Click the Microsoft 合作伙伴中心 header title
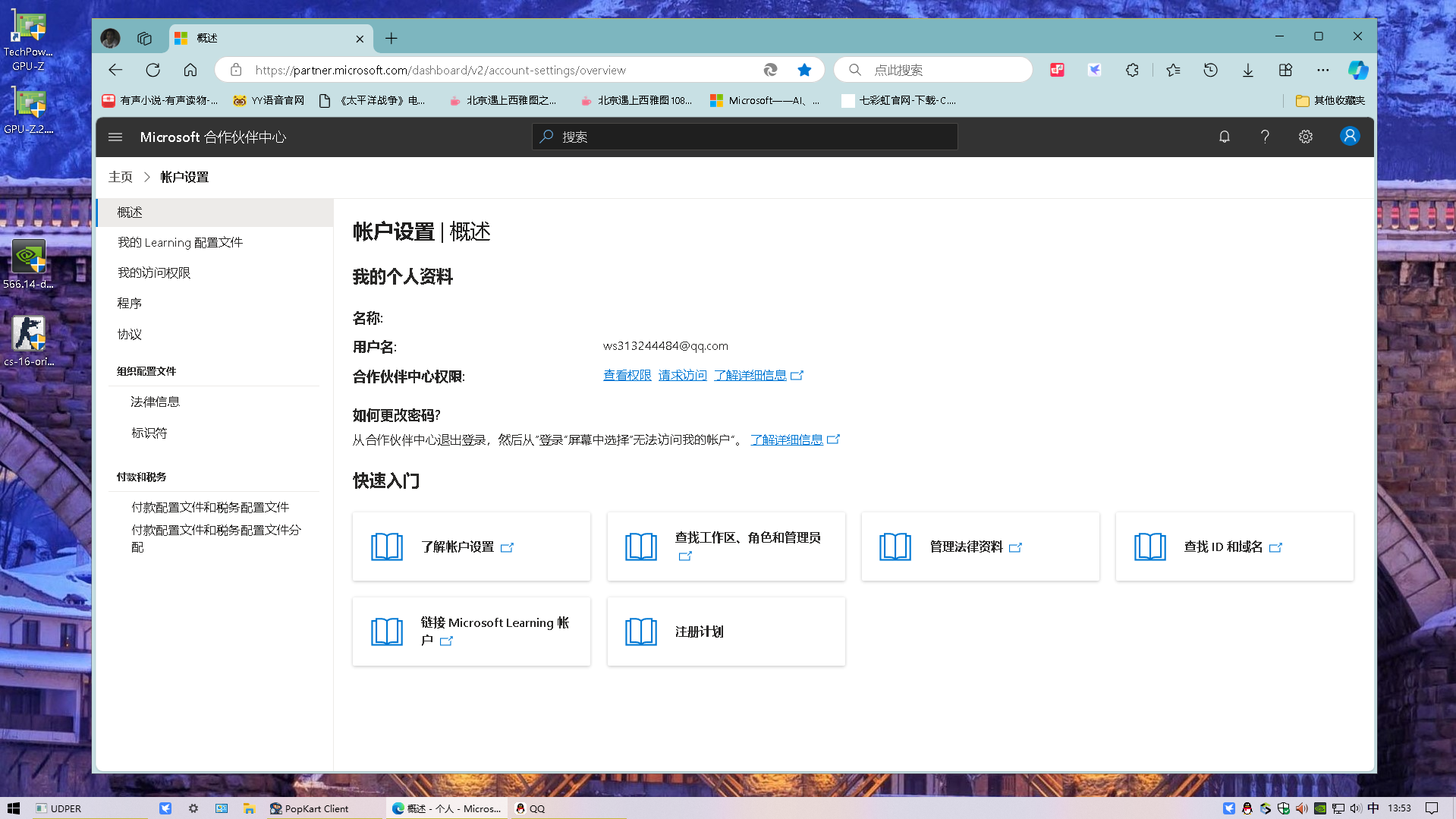The image size is (1456, 819). [213, 137]
